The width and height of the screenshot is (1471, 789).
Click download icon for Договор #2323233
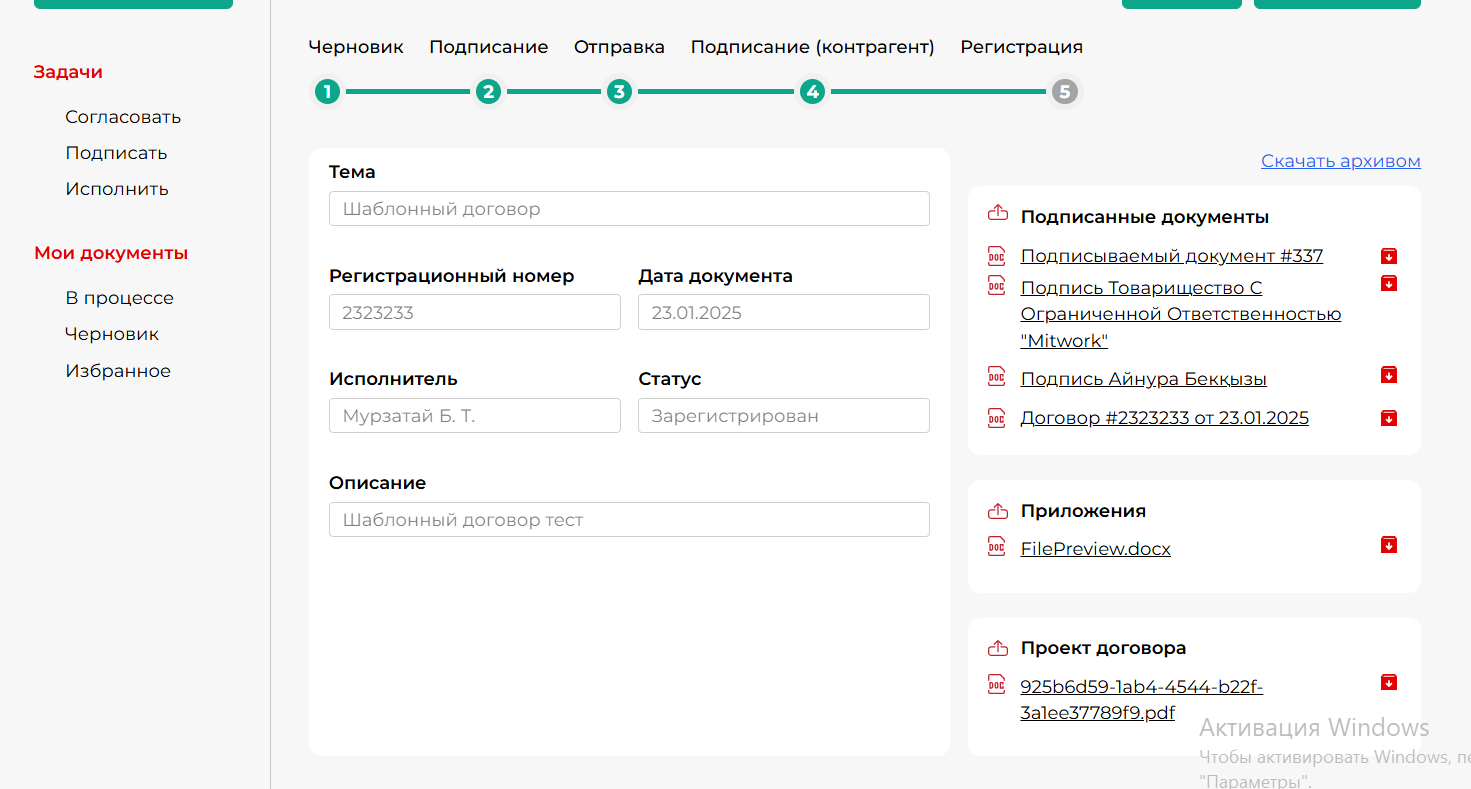1388,418
